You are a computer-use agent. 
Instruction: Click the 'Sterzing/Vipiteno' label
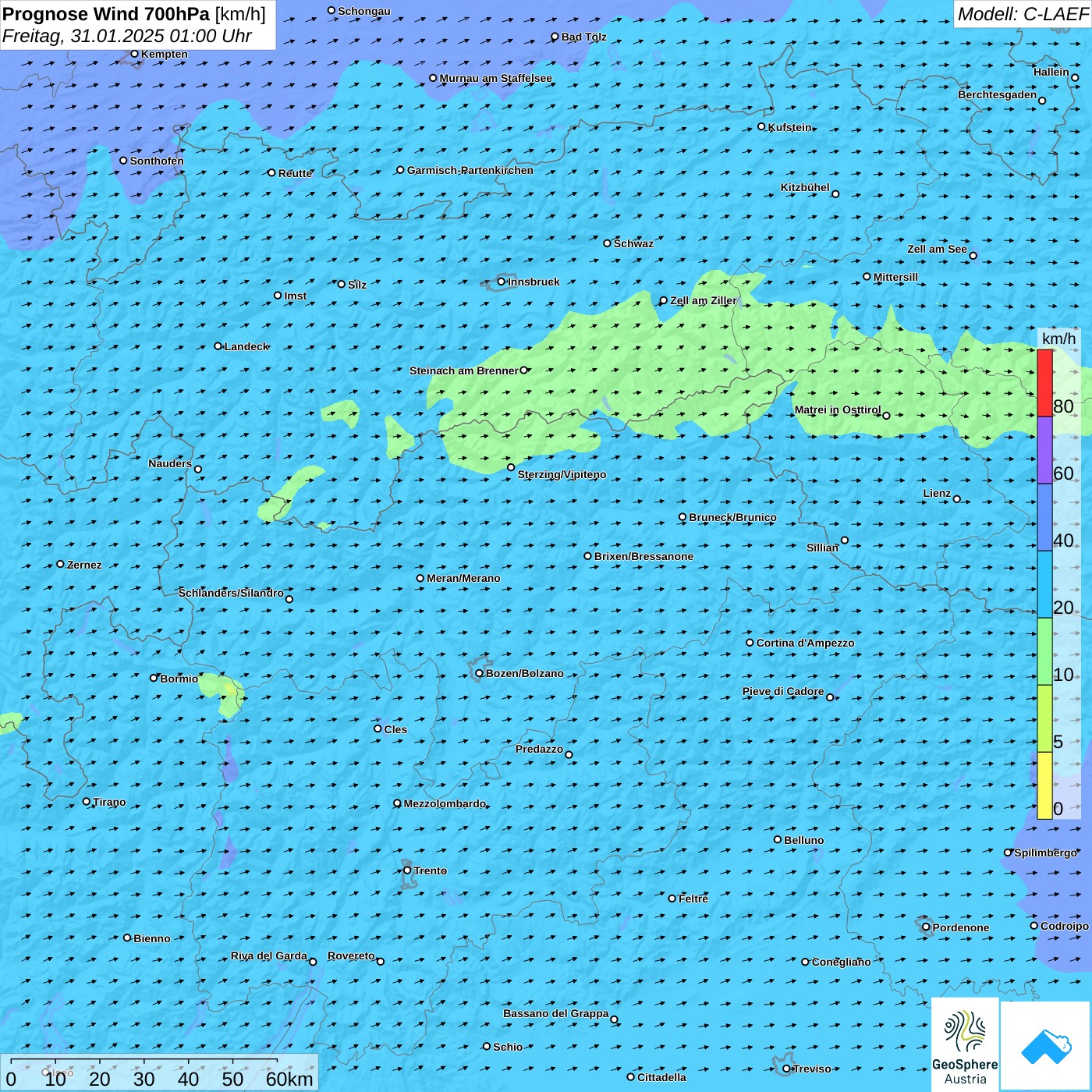562,474
